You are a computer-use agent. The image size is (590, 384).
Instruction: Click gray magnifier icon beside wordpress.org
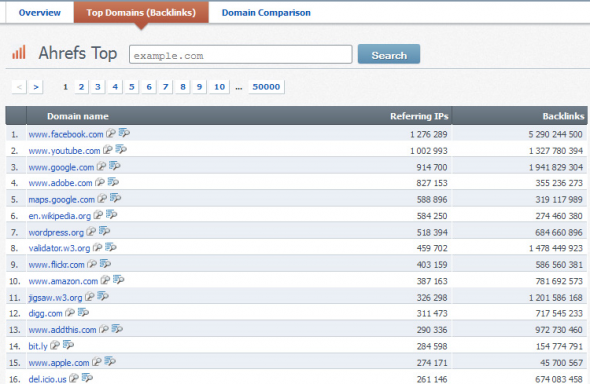point(91,232)
